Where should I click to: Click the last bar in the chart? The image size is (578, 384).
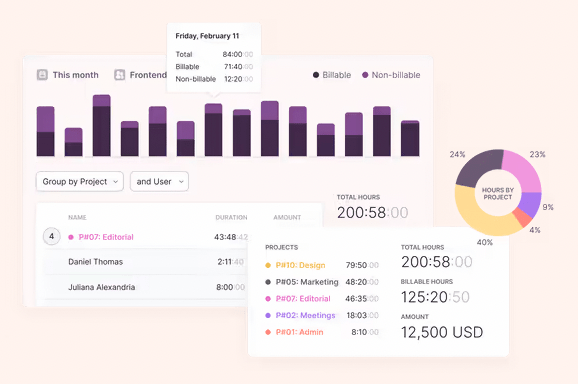[410, 138]
